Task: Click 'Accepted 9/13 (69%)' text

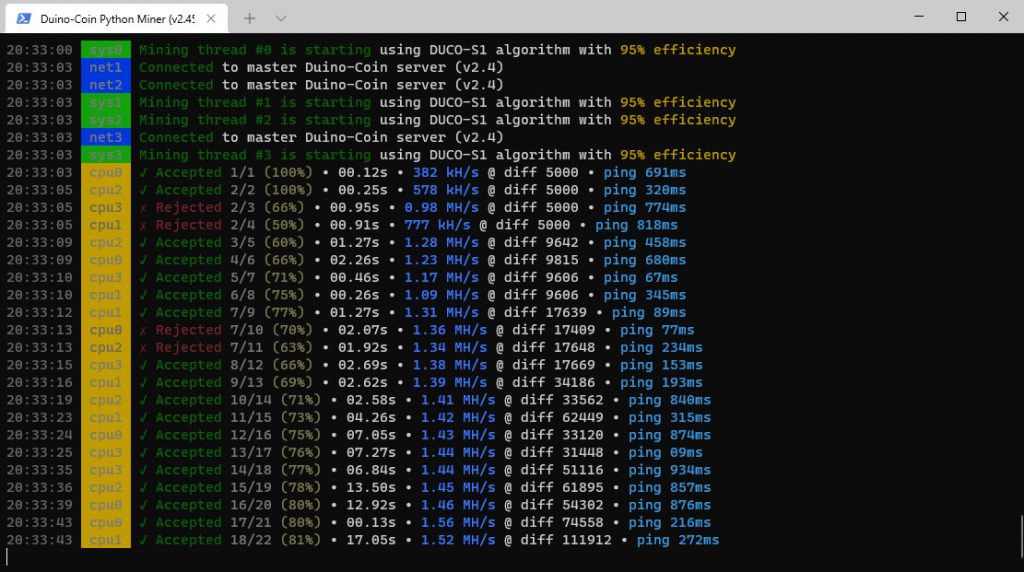Action: tap(234, 383)
